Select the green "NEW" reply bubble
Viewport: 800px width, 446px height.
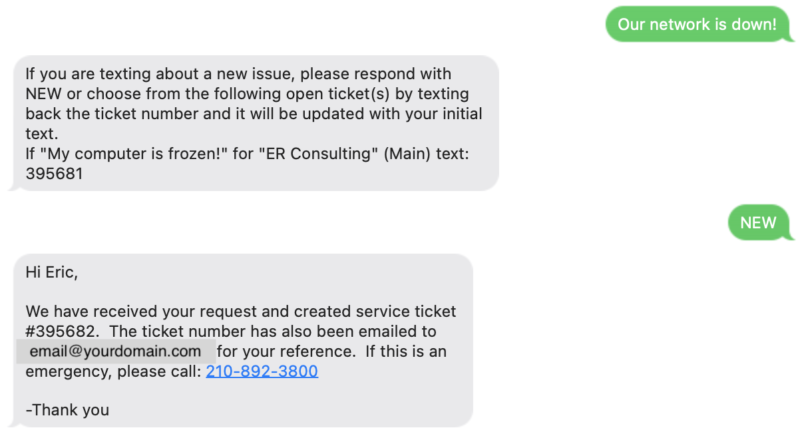758,222
